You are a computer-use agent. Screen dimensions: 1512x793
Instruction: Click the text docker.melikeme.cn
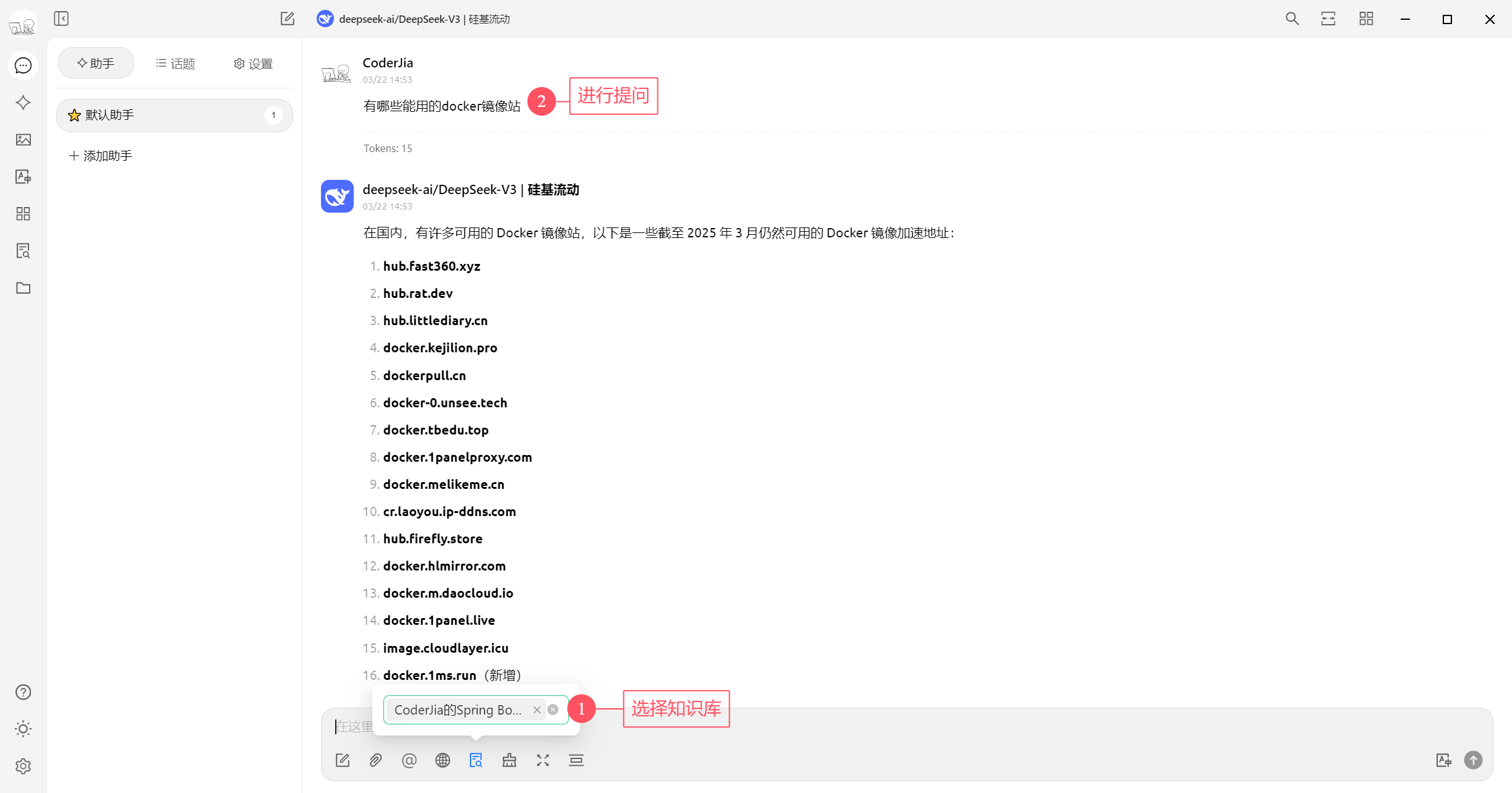click(444, 485)
